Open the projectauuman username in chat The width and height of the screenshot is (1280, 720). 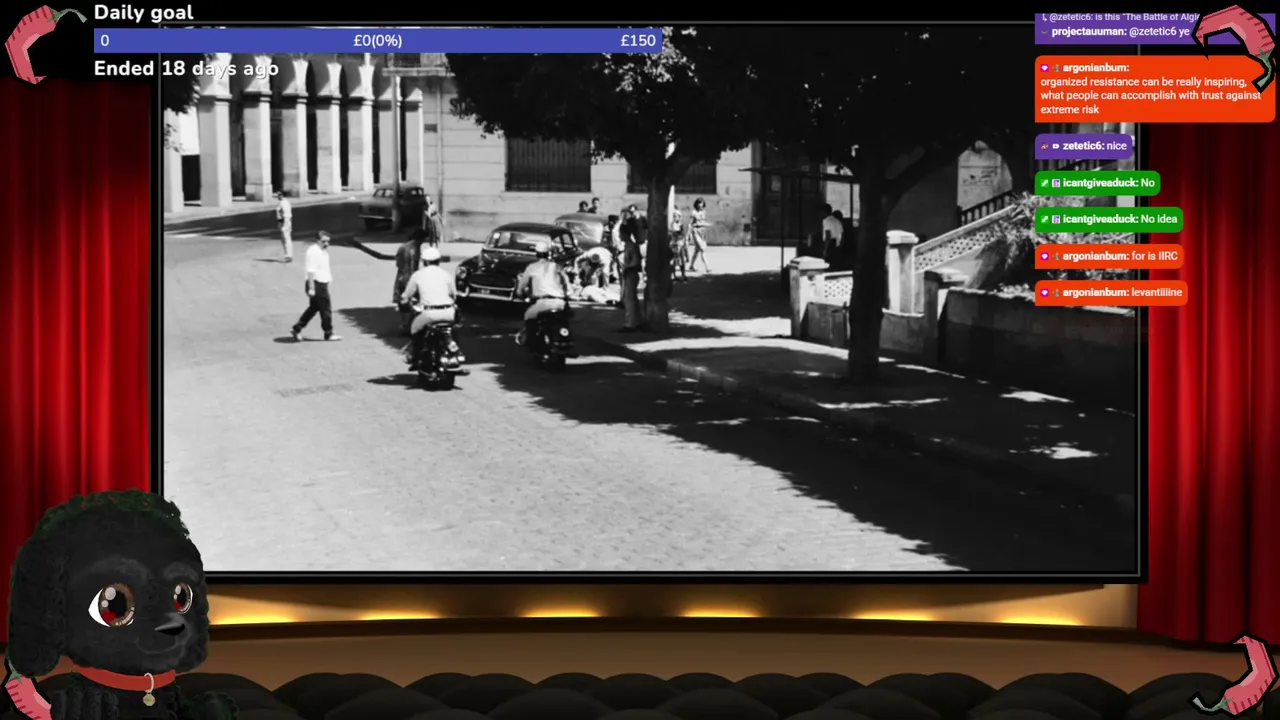click(x=1088, y=32)
